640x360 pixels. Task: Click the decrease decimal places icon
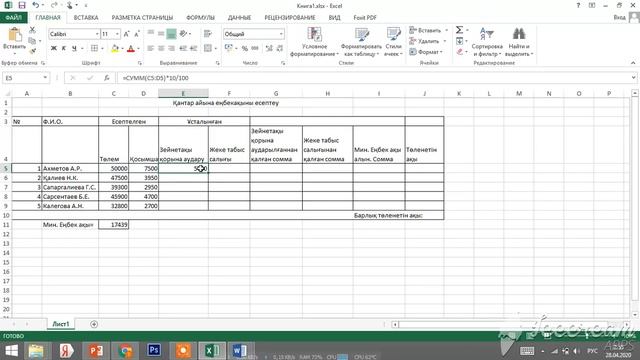point(280,48)
